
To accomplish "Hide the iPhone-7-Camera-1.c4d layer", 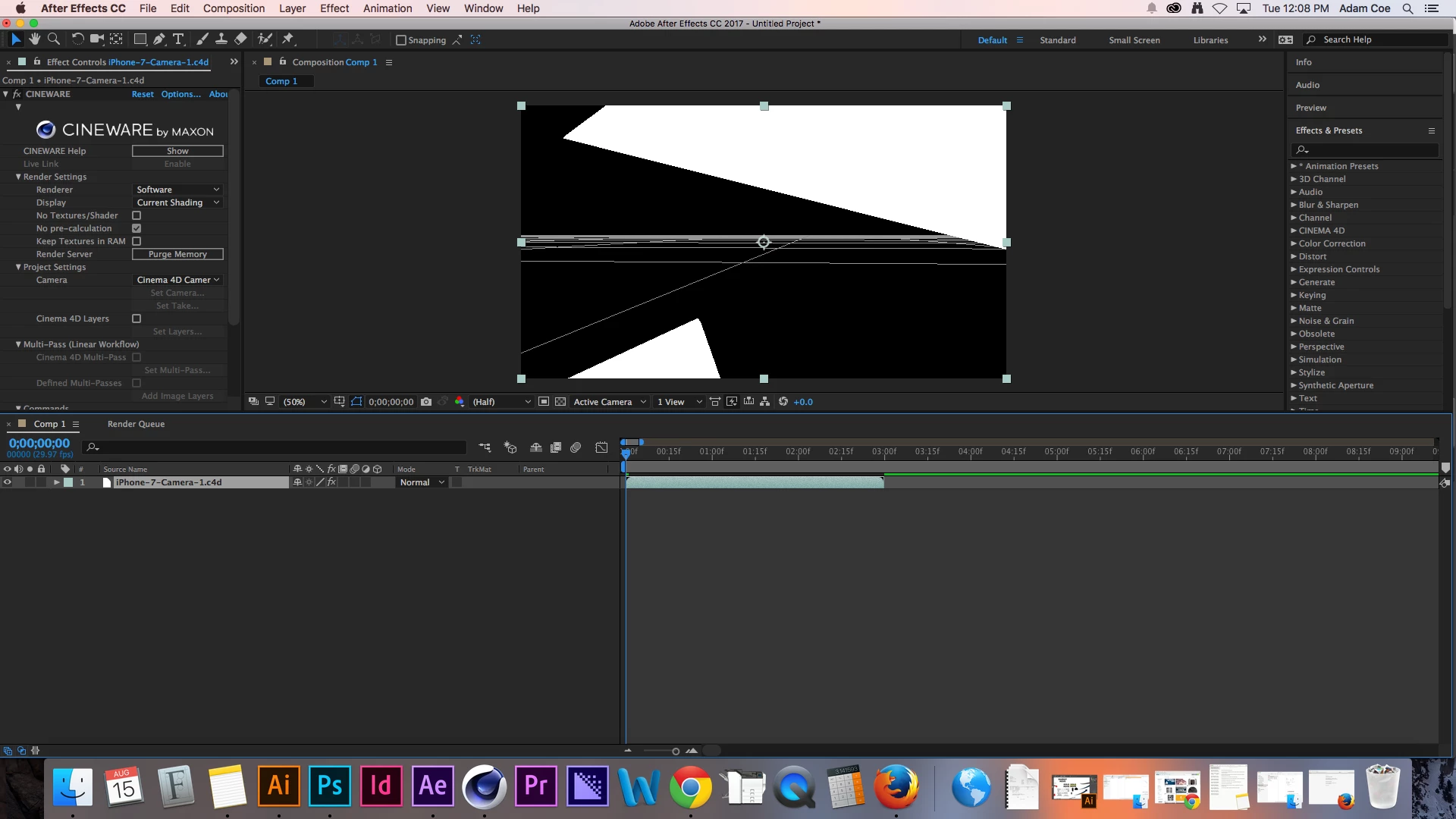I will pyautogui.click(x=8, y=482).
